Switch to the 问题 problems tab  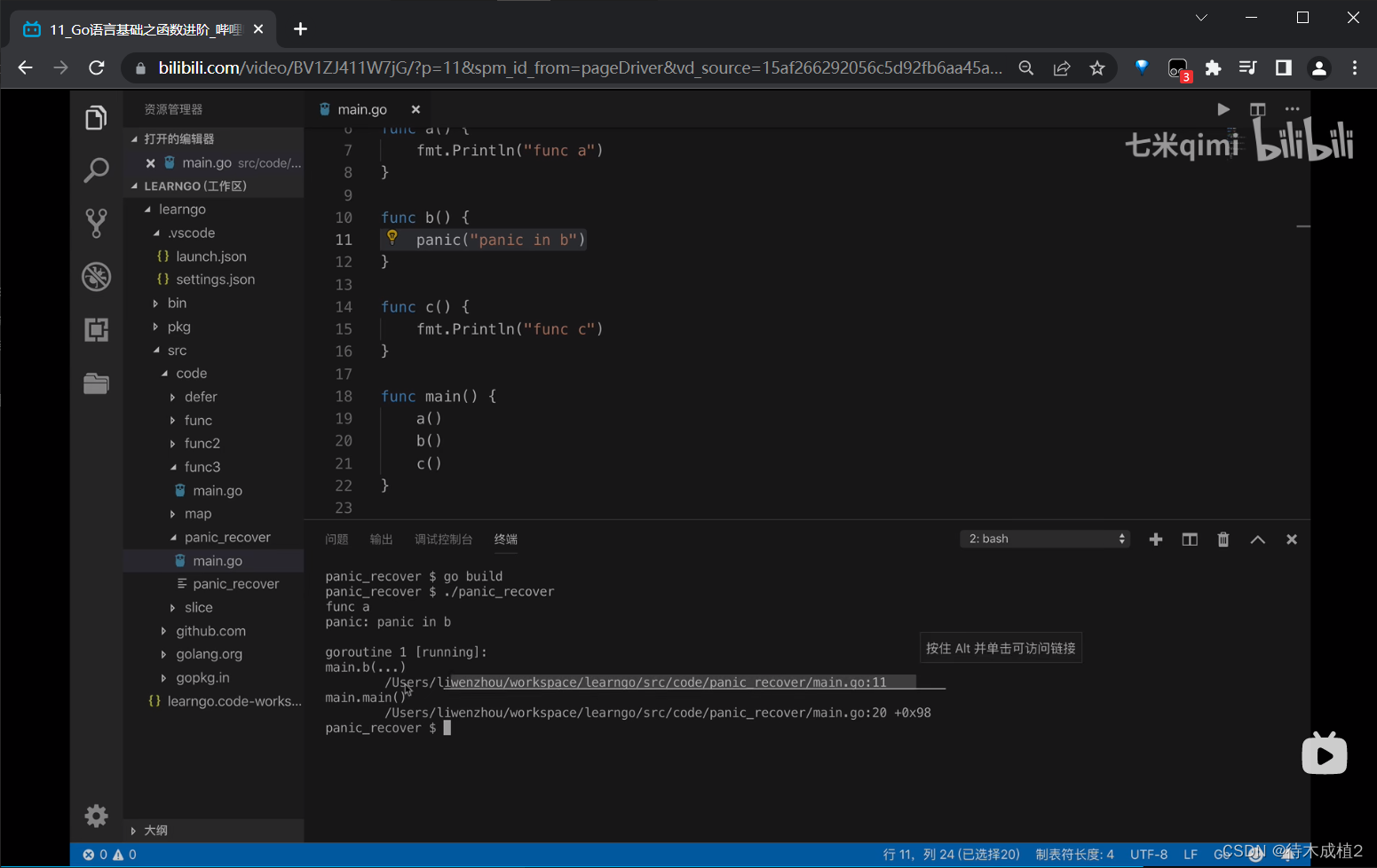[336, 540]
